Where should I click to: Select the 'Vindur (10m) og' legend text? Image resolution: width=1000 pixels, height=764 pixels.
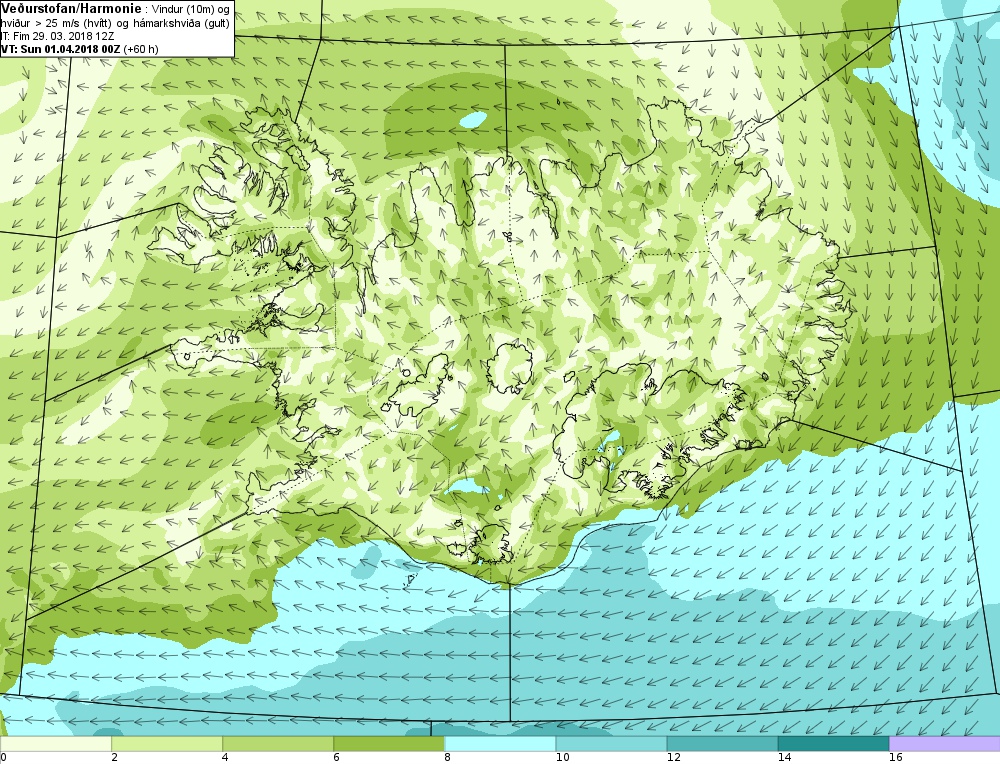pyautogui.click(x=191, y=10)
